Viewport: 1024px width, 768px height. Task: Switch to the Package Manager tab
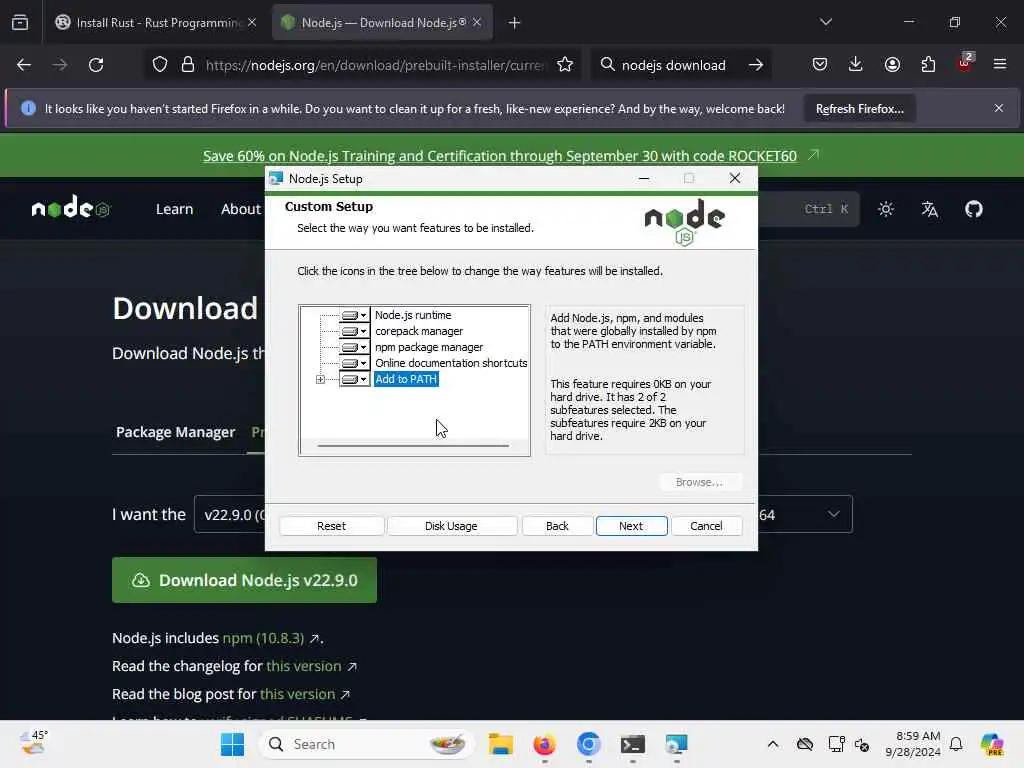tap(175, 432)
